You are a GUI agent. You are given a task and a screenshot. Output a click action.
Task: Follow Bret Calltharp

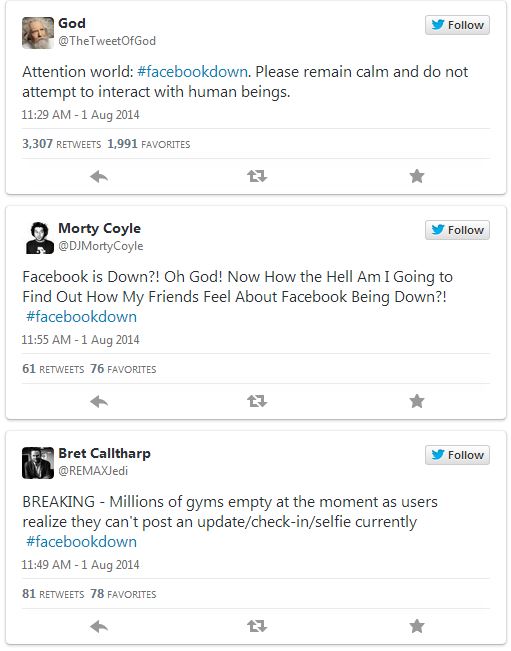[457, 455]
